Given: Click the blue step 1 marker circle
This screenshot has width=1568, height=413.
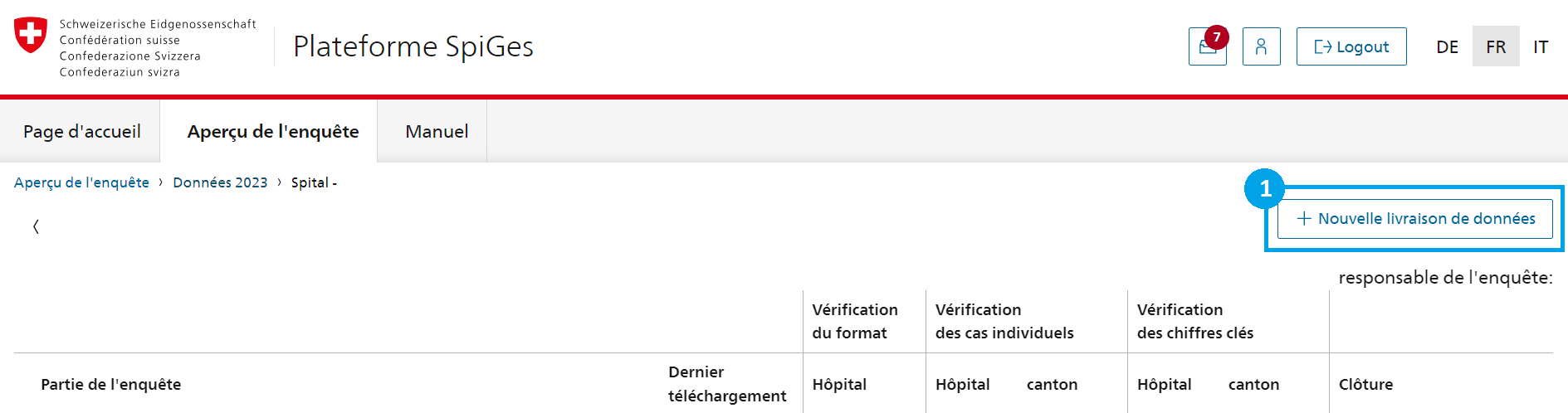Looking at the screenshot, I should coord(1265,189).
